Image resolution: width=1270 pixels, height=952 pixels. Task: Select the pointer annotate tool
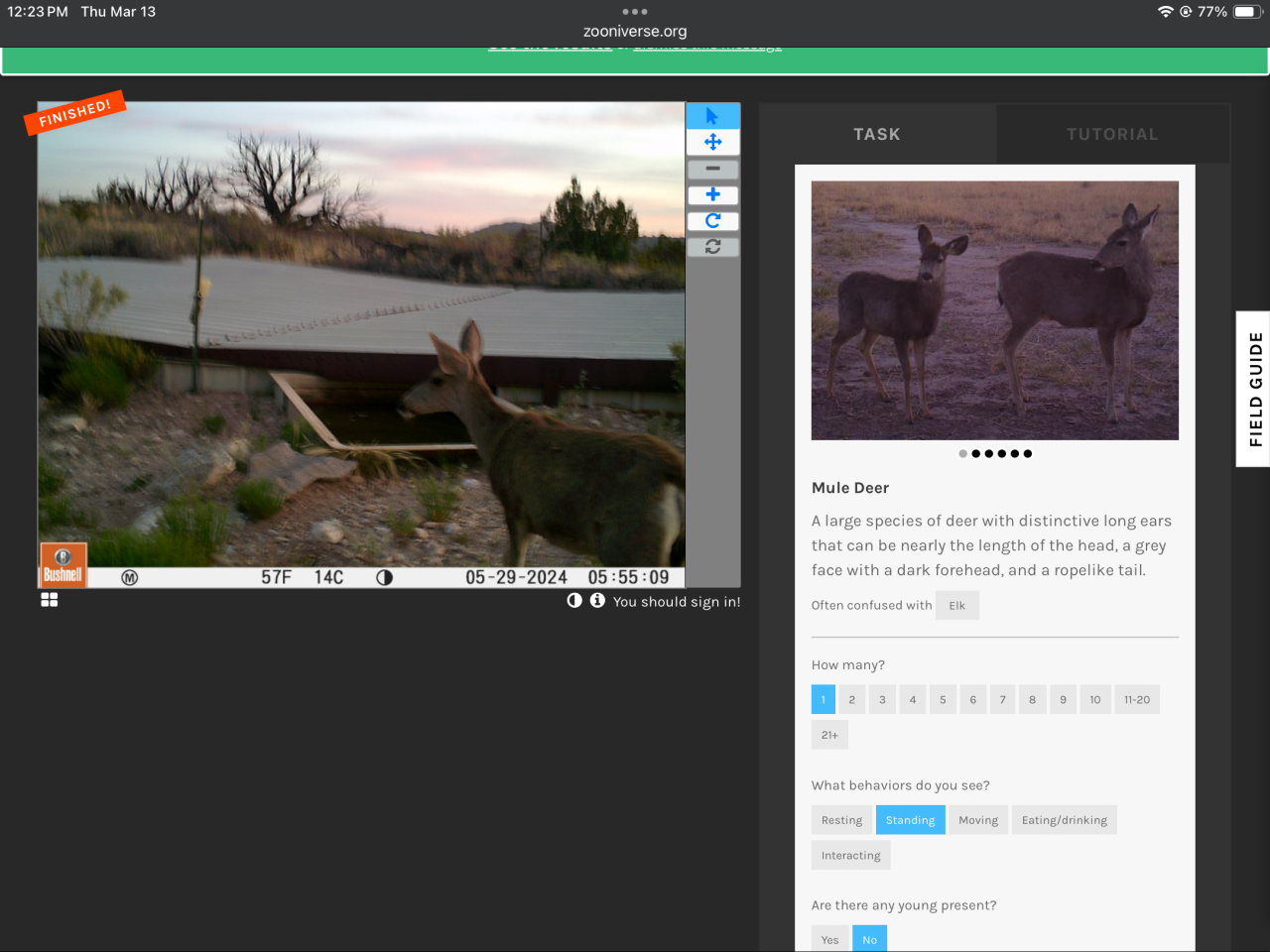click(712, 116)
